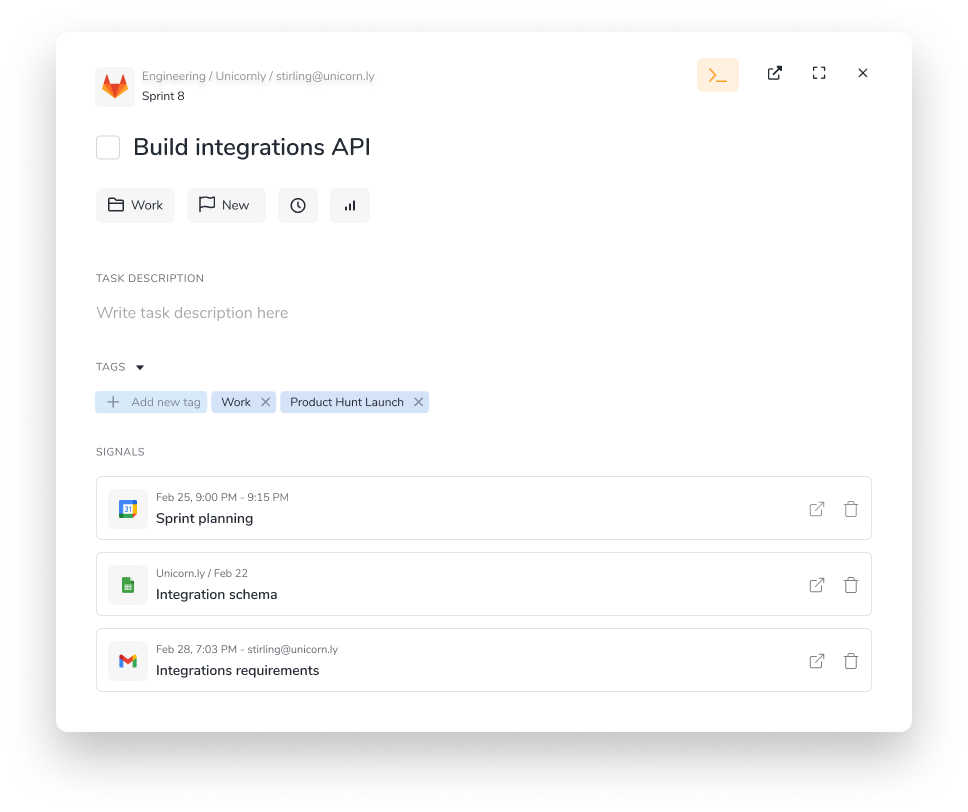This screenshot has height=812, width=968.
Task: Click Add new tag
Action: [x=151, y=402]
